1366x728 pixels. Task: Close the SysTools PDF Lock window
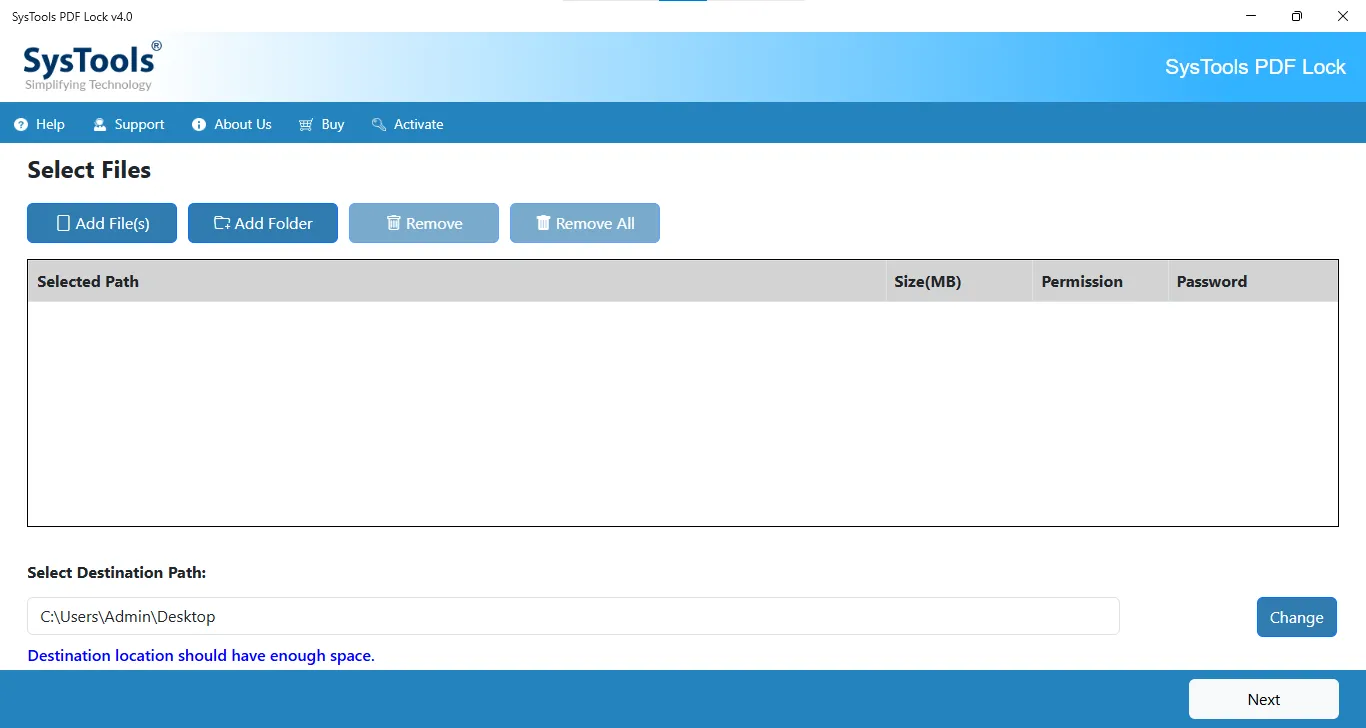click(x=1343, y=16)
